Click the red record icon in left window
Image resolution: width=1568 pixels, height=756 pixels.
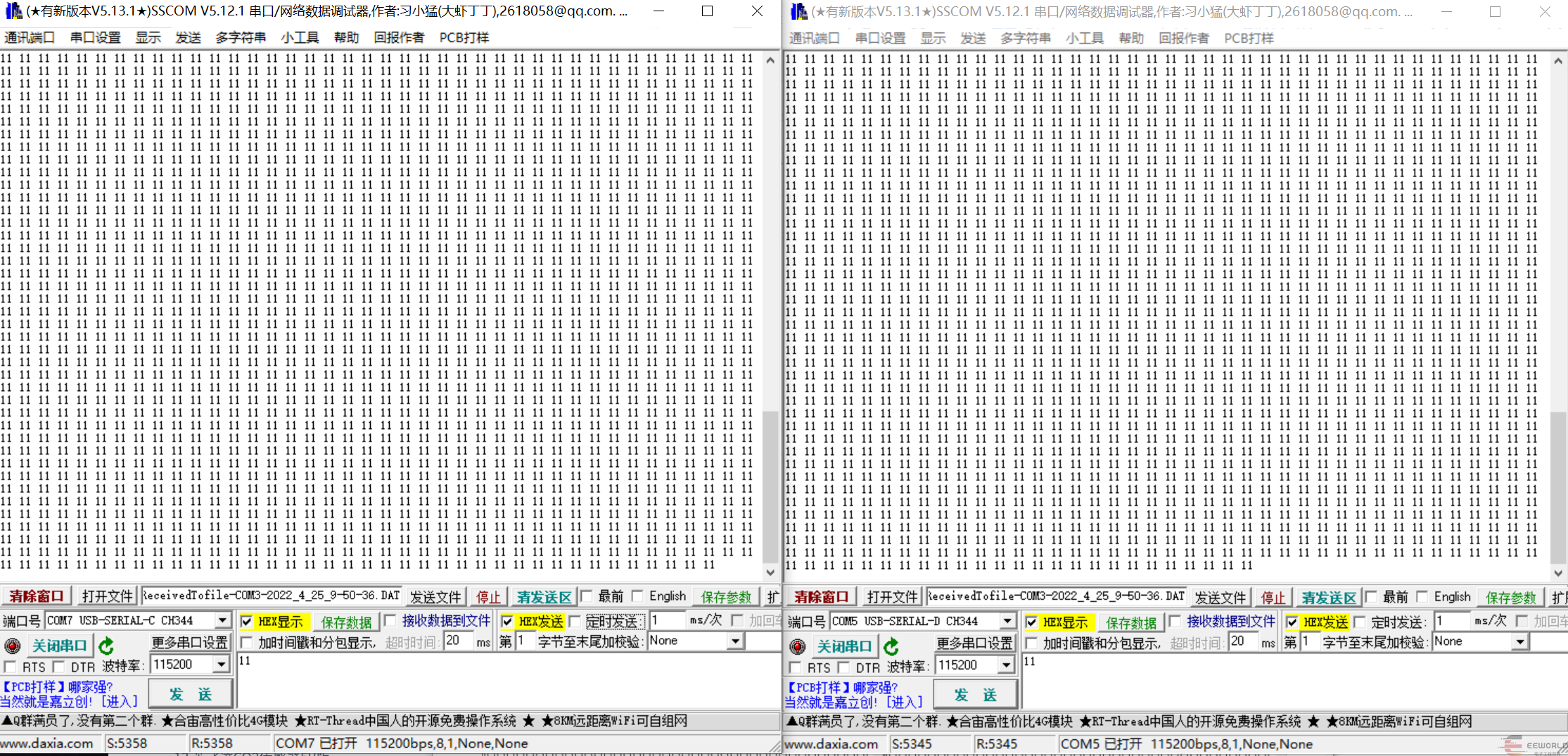[12, 646]
